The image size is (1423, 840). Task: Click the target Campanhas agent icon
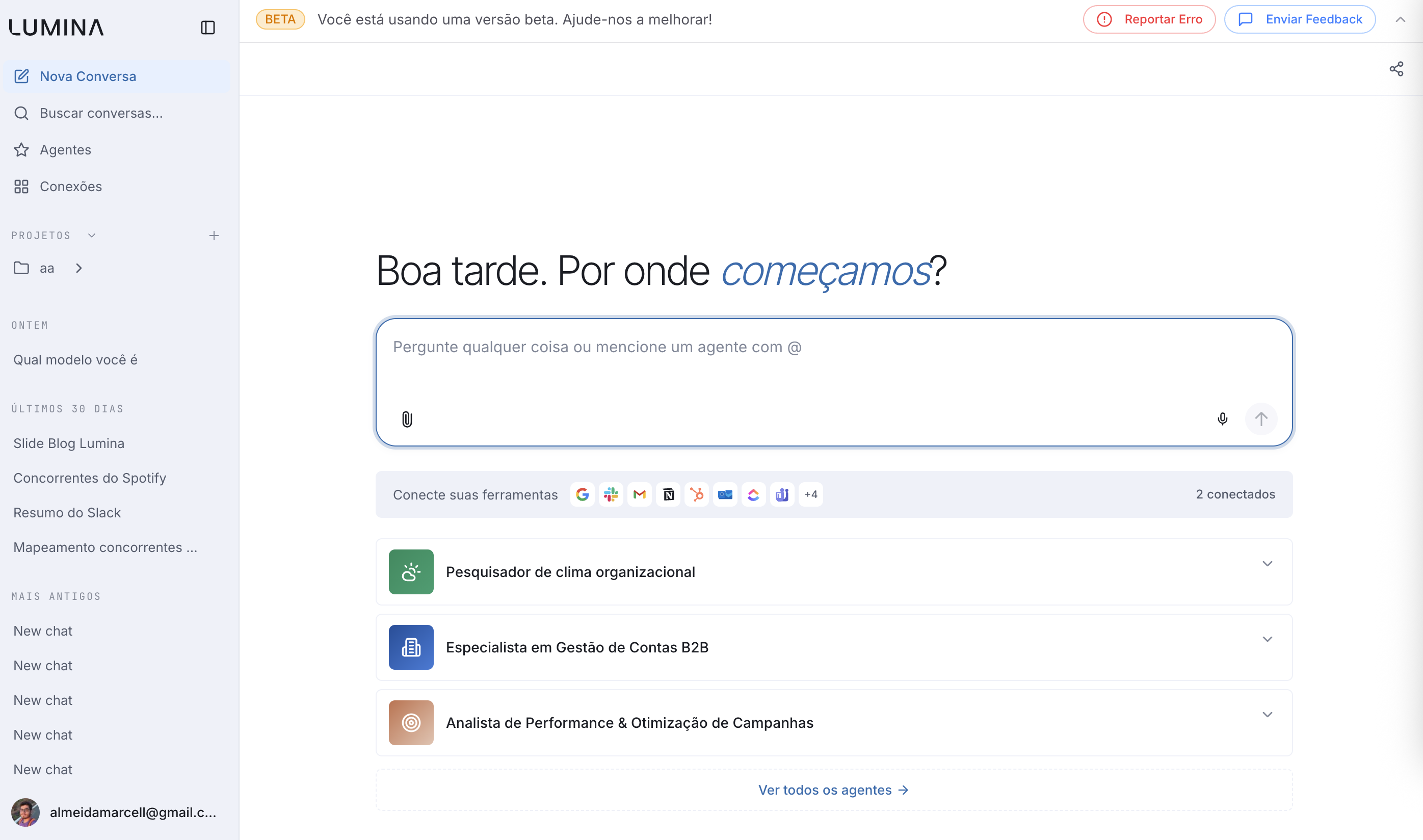(x=411, y=722)
